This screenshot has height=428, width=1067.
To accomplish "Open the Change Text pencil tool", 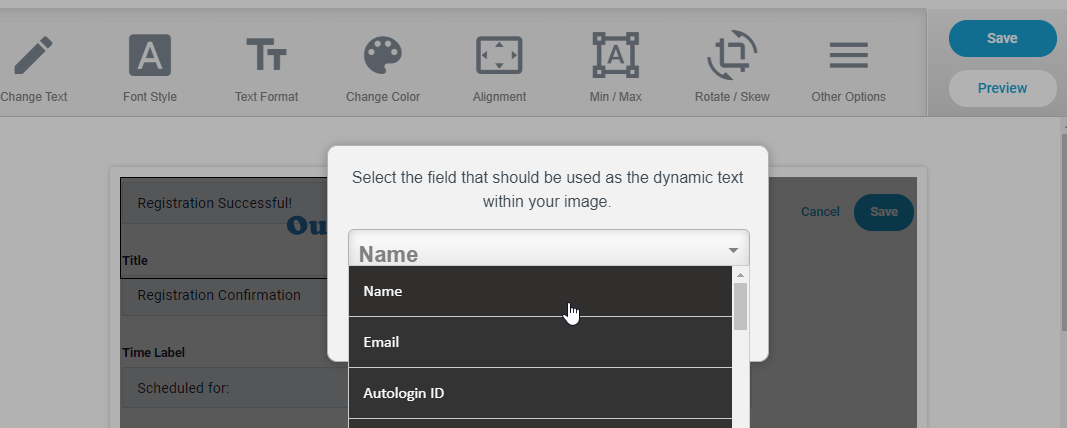I will pyautogui.click(x=33, y=68).
